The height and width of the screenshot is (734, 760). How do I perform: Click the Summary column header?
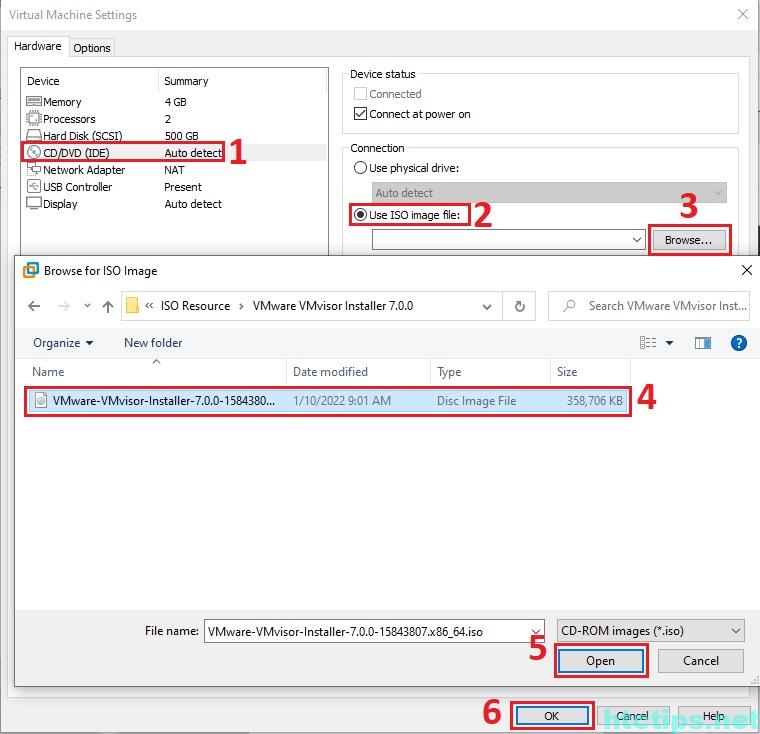coord(243,81)
